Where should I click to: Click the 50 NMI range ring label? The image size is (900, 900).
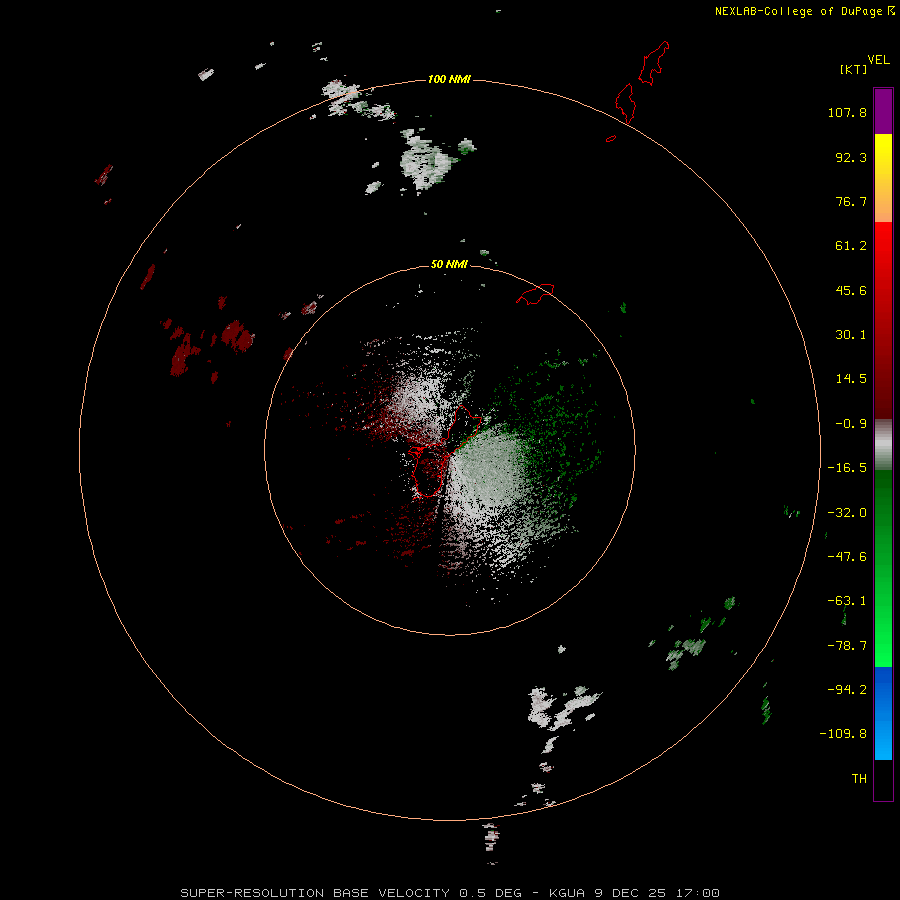449,264
